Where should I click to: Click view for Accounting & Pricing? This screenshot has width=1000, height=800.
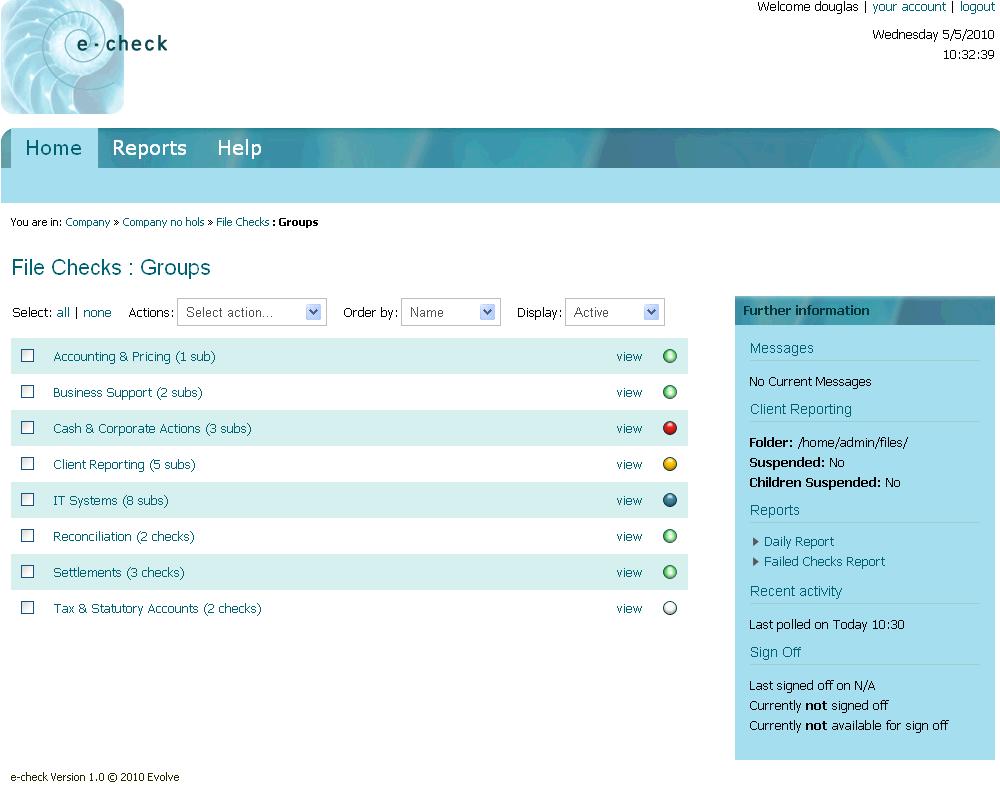[x=629, y=357]
